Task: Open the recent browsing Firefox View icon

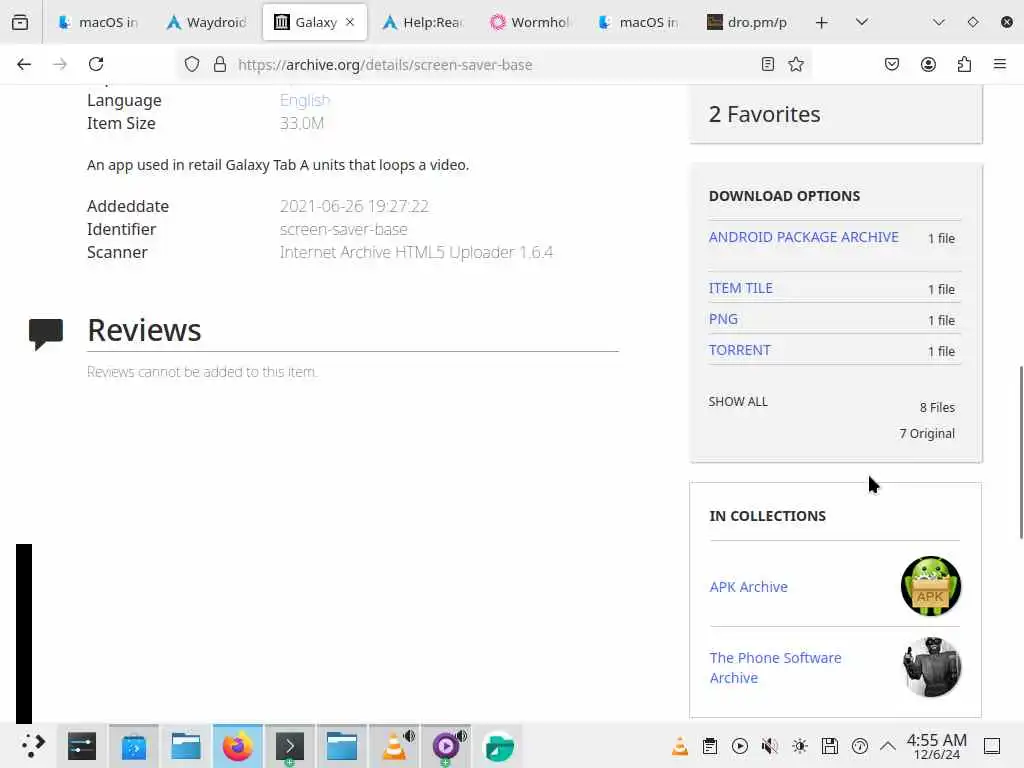Action: point(20,22)
